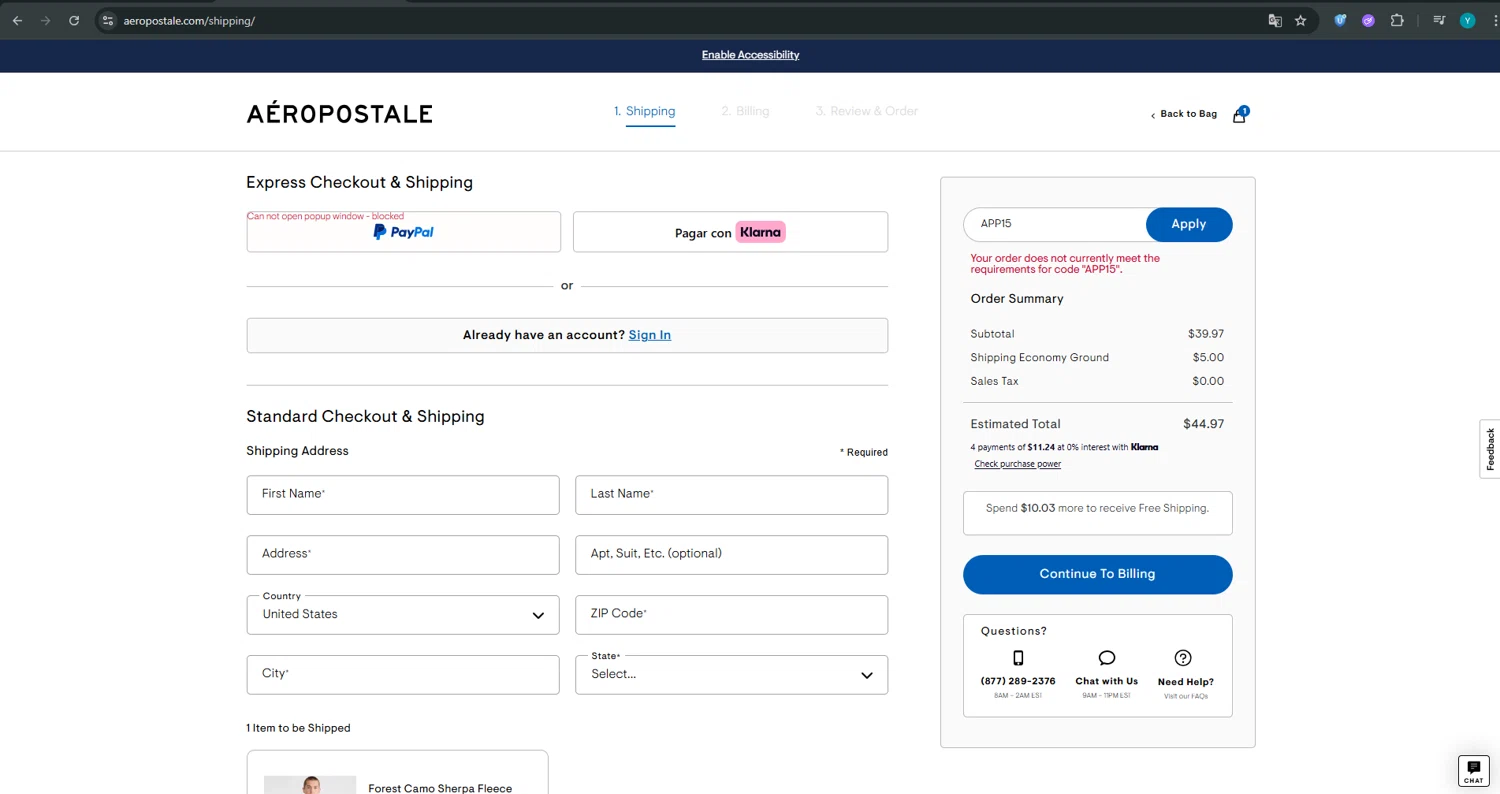Pay with PayPal express button
This screenshot has width=1500, height=794.
404,232
